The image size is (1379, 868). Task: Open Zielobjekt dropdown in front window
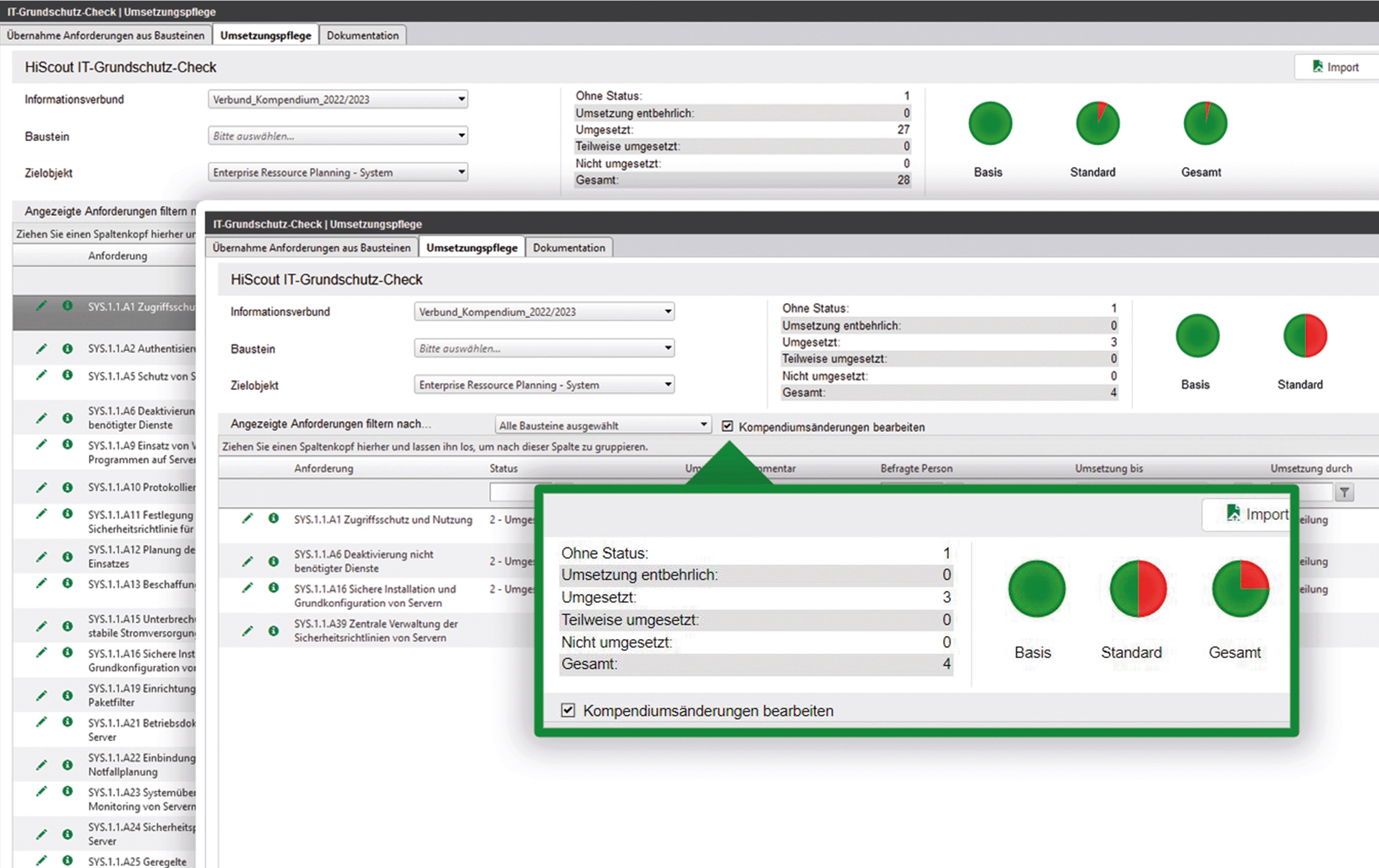click(668, 384)
